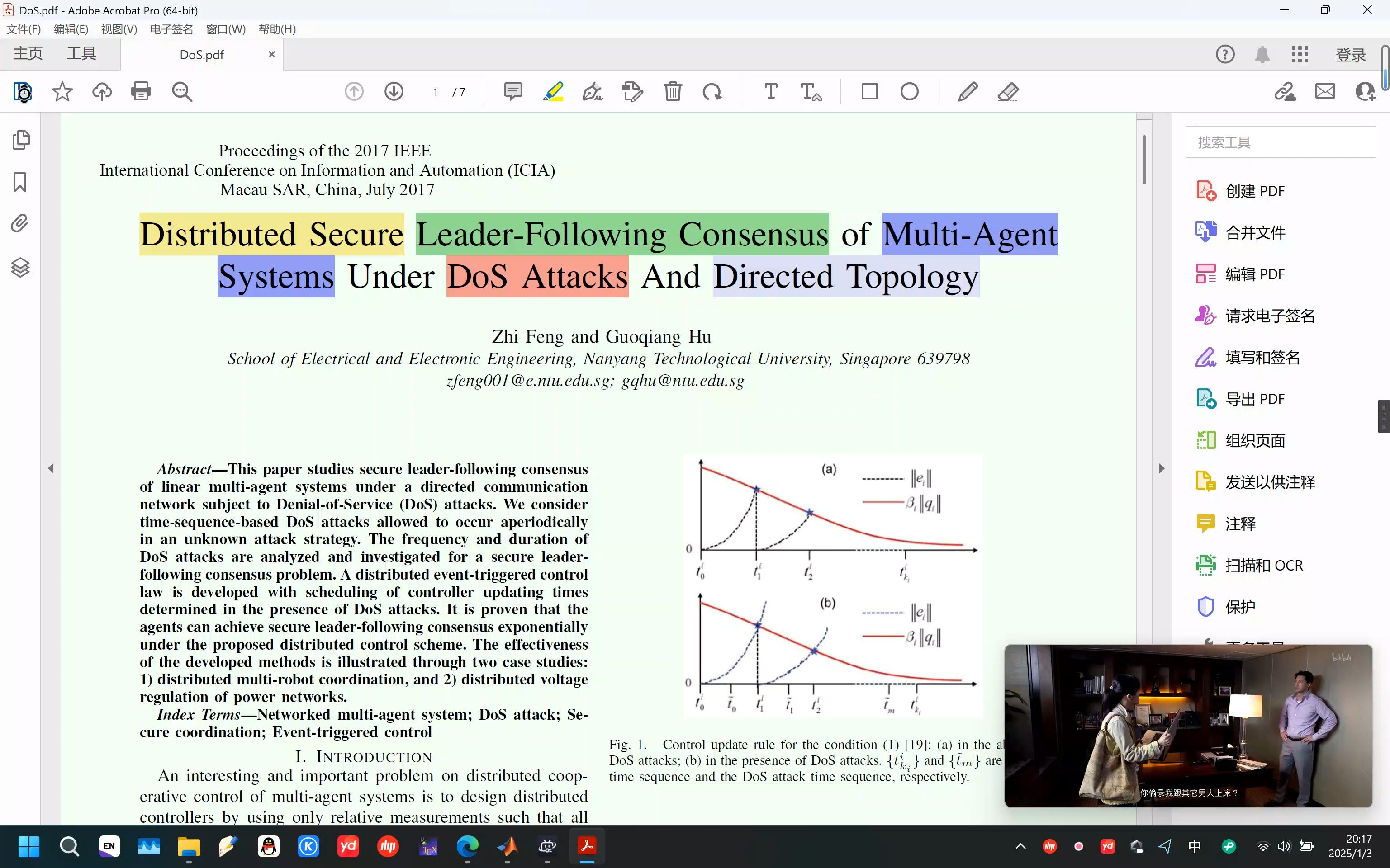Open the 请求电子签名 tool
The height and width of the screenshot is (868, 1390).
click(x=1255, y=316)
